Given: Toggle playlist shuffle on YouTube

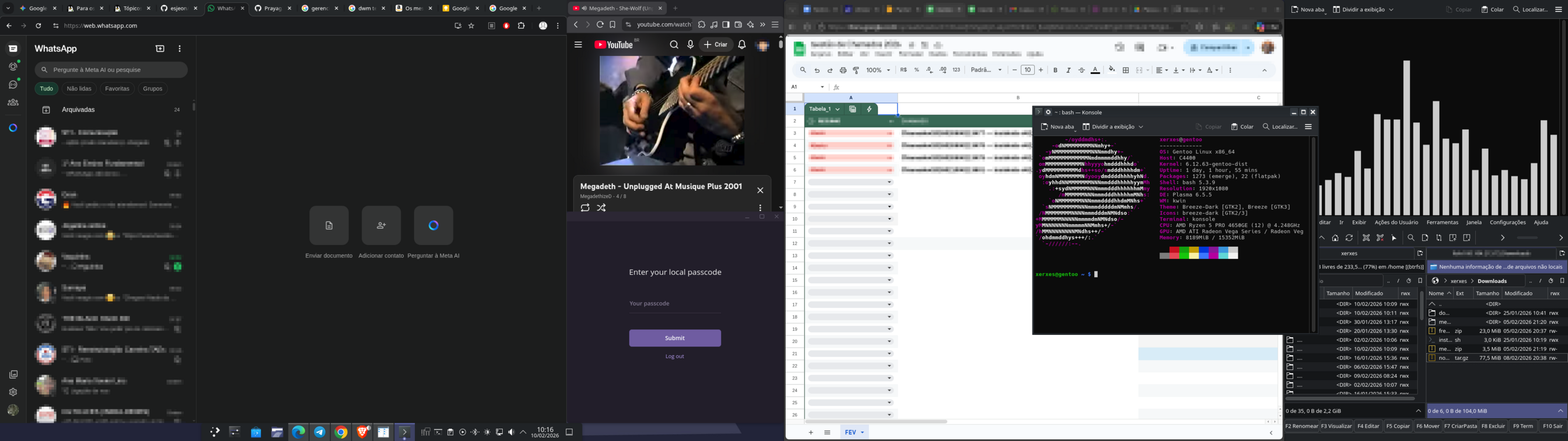Looking at the screenshot, I should click(601, 208).
